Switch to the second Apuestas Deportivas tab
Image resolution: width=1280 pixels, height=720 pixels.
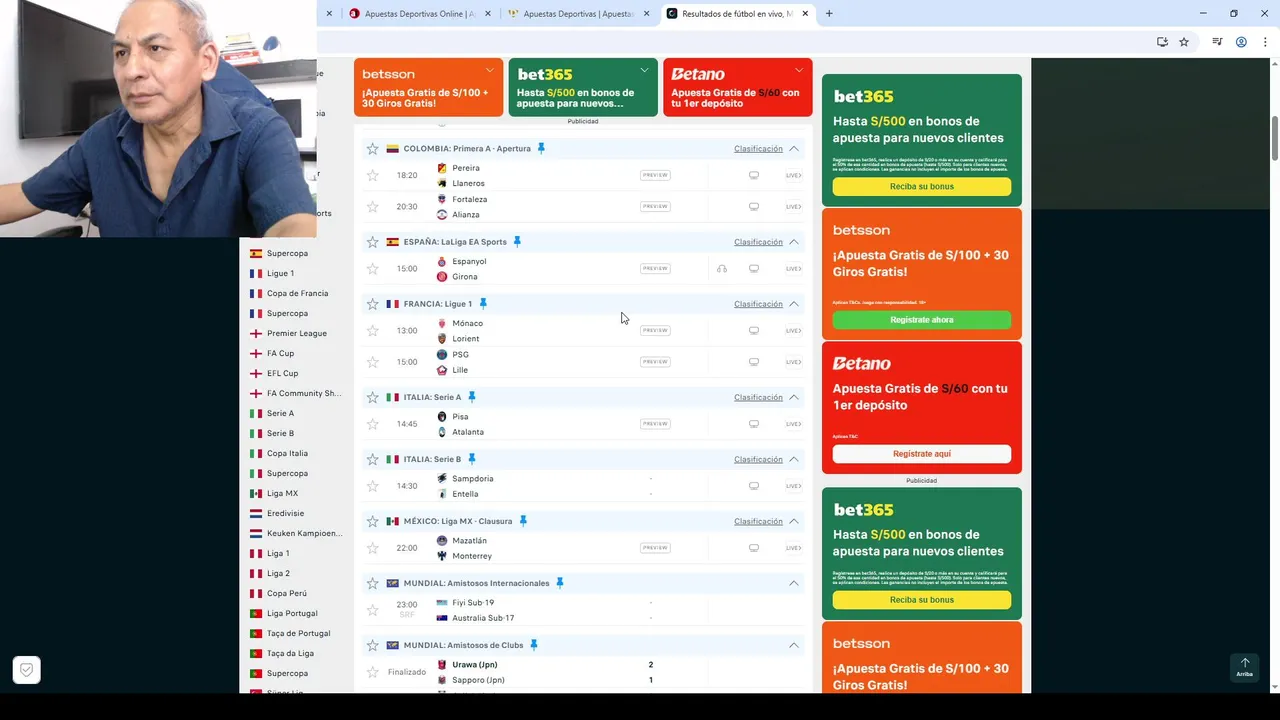tap(579, 14)
